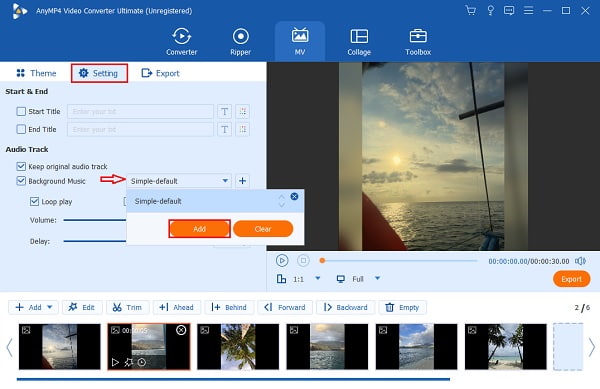The image size is (600, 389).
Task: Open the hamburger menu icon
Action: tap(528, 10)
